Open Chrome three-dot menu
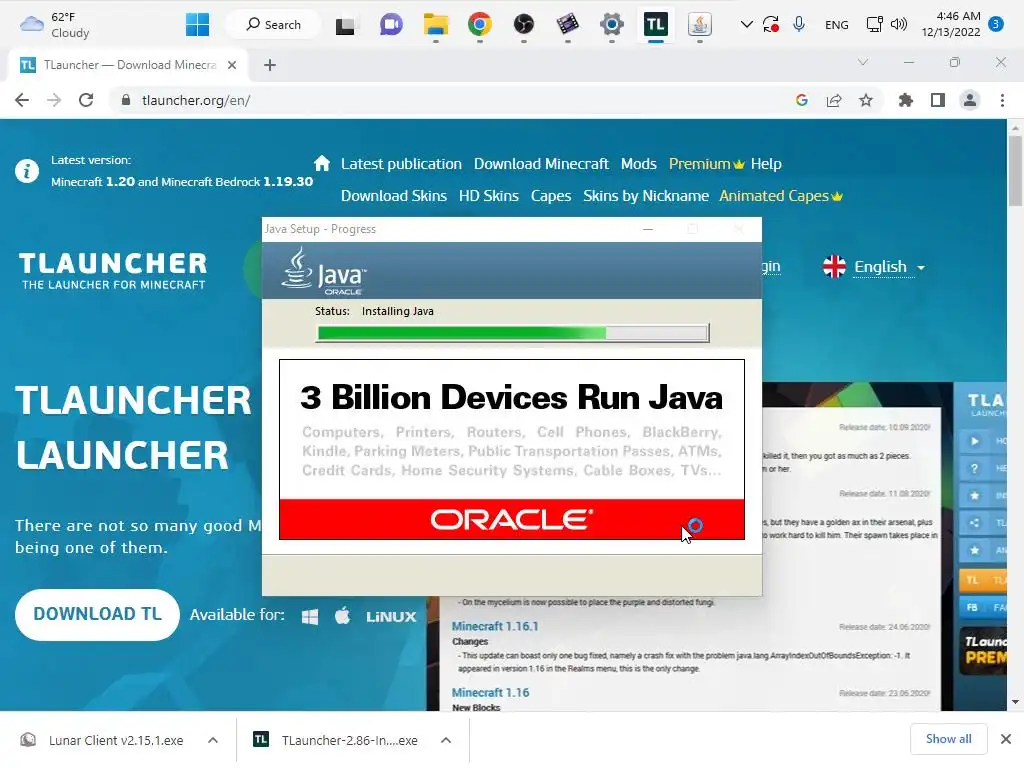1024x768 pixels. [x=1002, y=100]
